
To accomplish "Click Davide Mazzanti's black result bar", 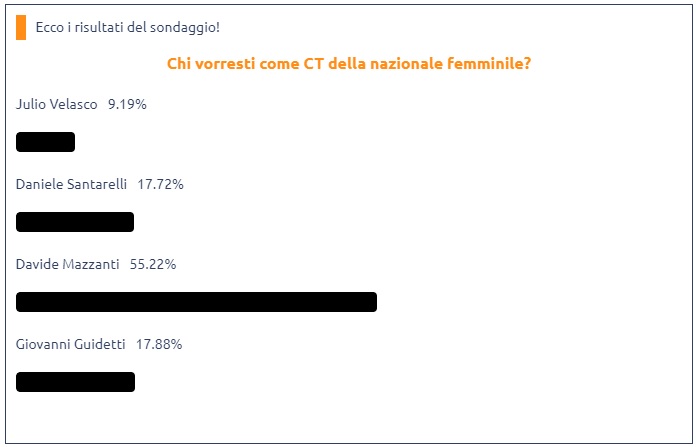I will (x=196, y=302).
